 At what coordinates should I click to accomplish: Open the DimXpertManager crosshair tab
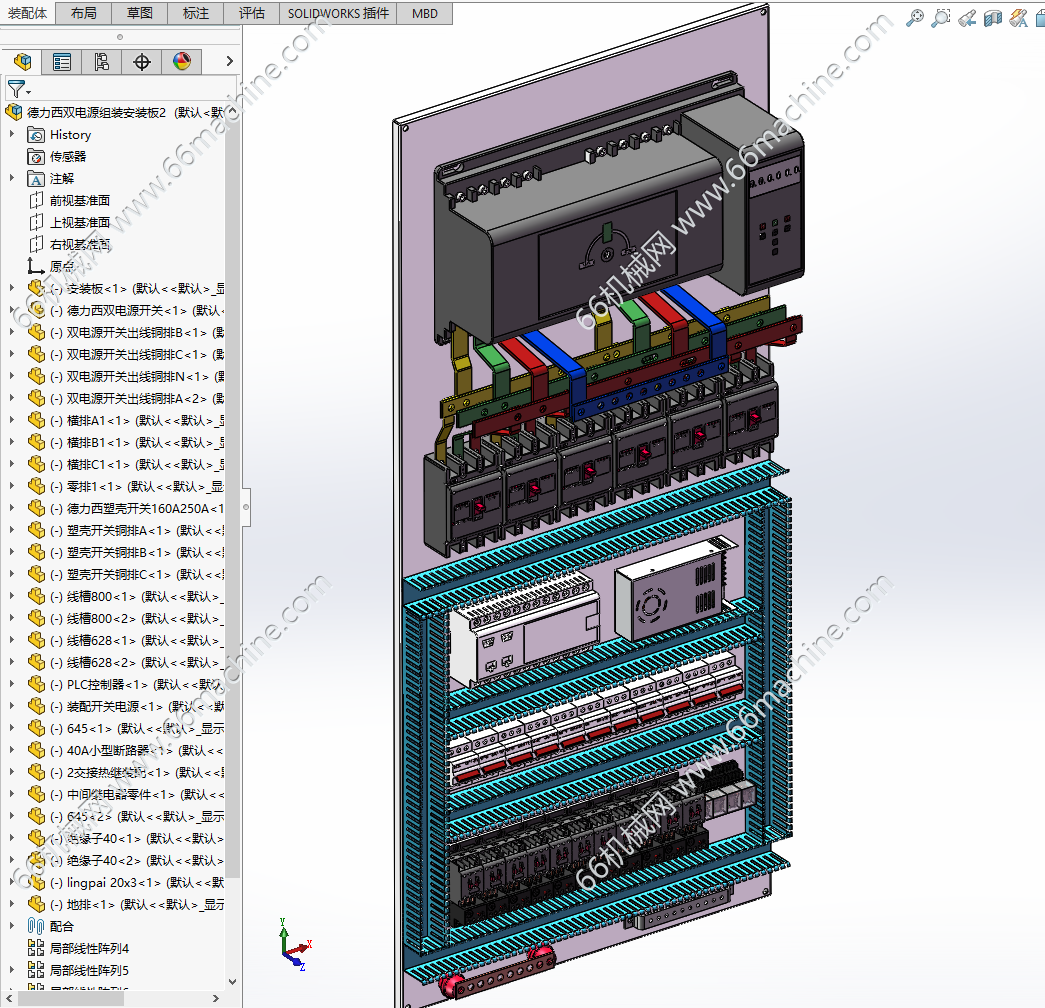coord(141,62)
